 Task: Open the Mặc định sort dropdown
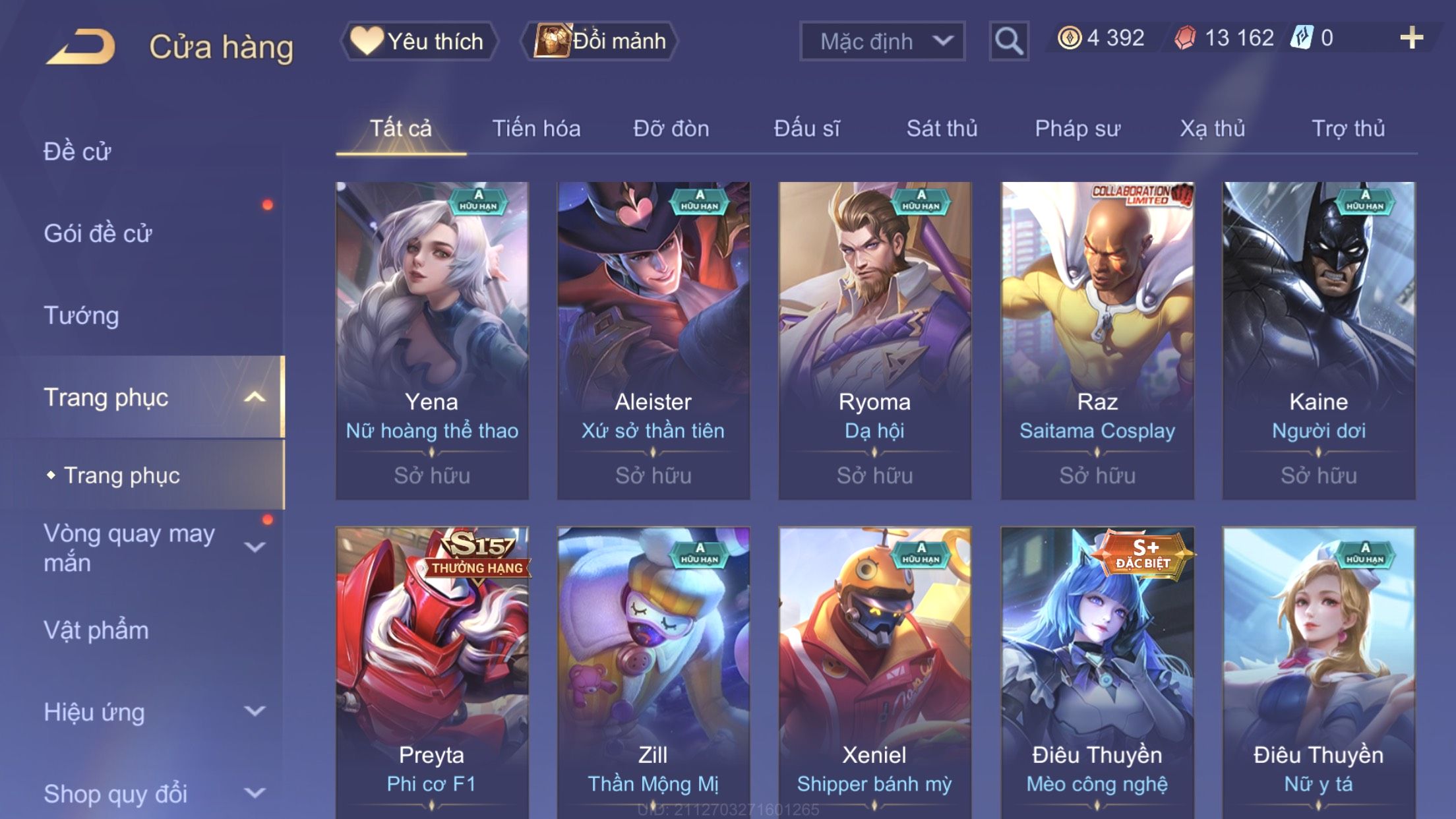click(x=882, y=41)
